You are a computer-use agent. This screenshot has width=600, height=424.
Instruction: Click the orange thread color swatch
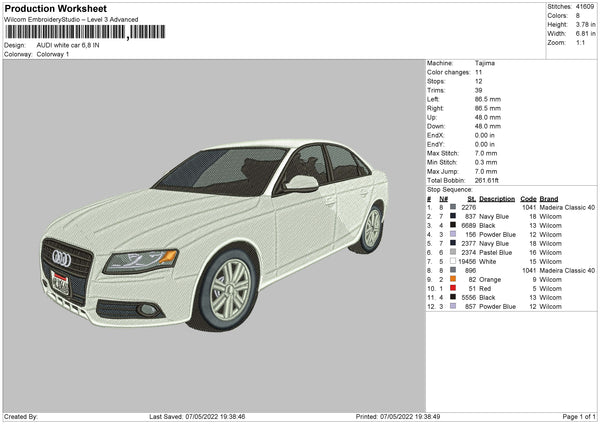(x=452, y=279)
